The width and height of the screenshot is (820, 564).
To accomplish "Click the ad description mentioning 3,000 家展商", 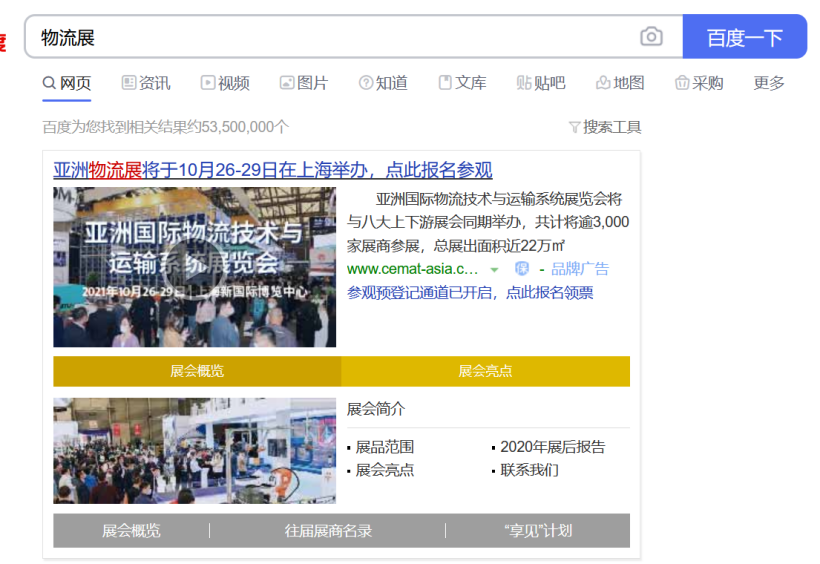I will pos(488,222).
